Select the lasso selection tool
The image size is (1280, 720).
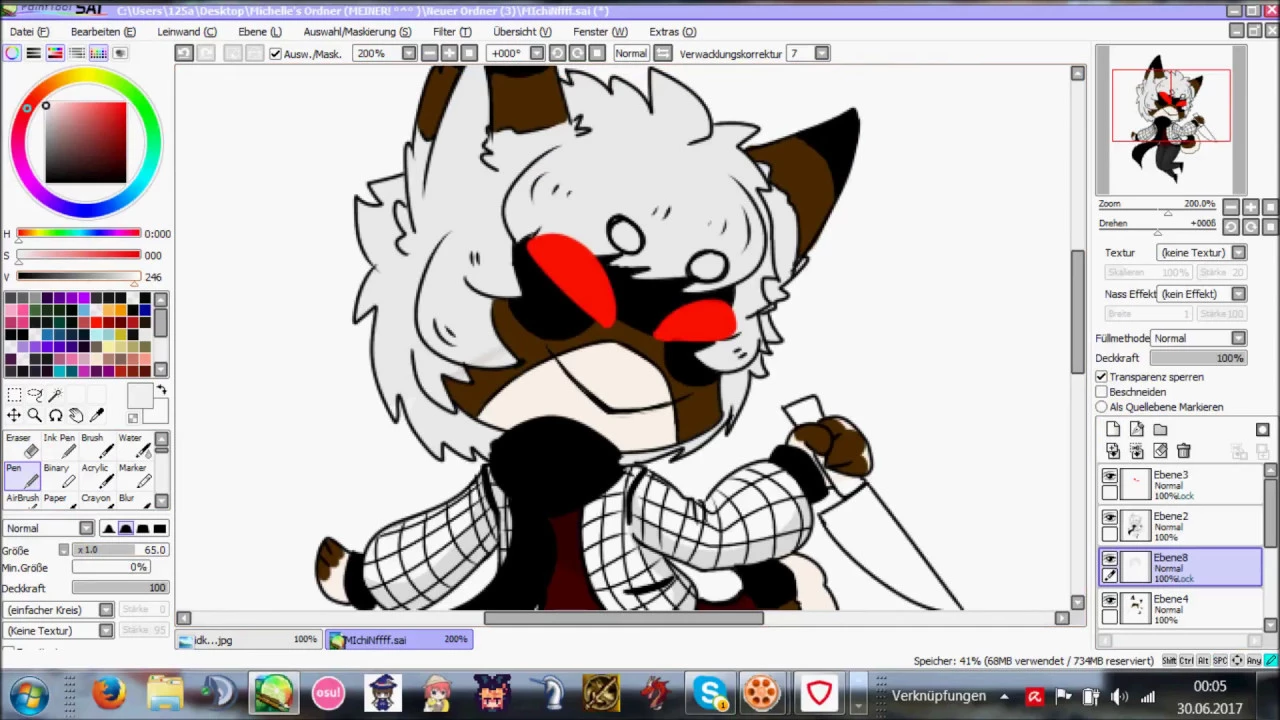pyautogui.click(x=35, y=395)
